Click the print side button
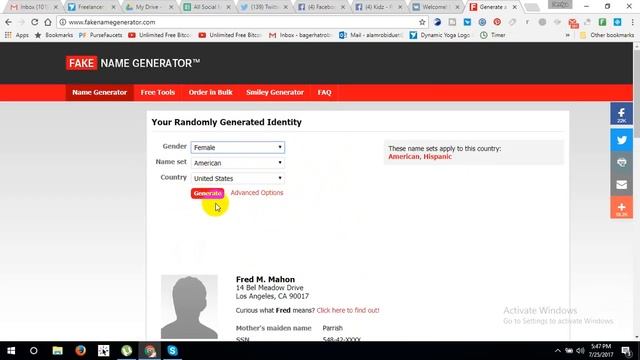 tap(621, 162)
